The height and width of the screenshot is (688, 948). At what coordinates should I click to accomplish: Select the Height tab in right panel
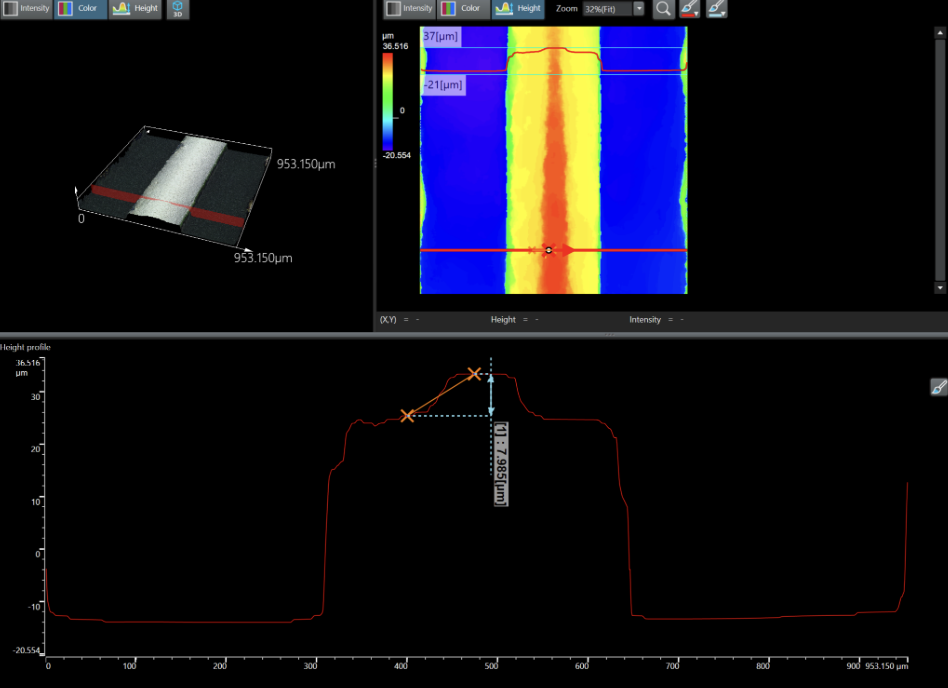click(519, 9)
